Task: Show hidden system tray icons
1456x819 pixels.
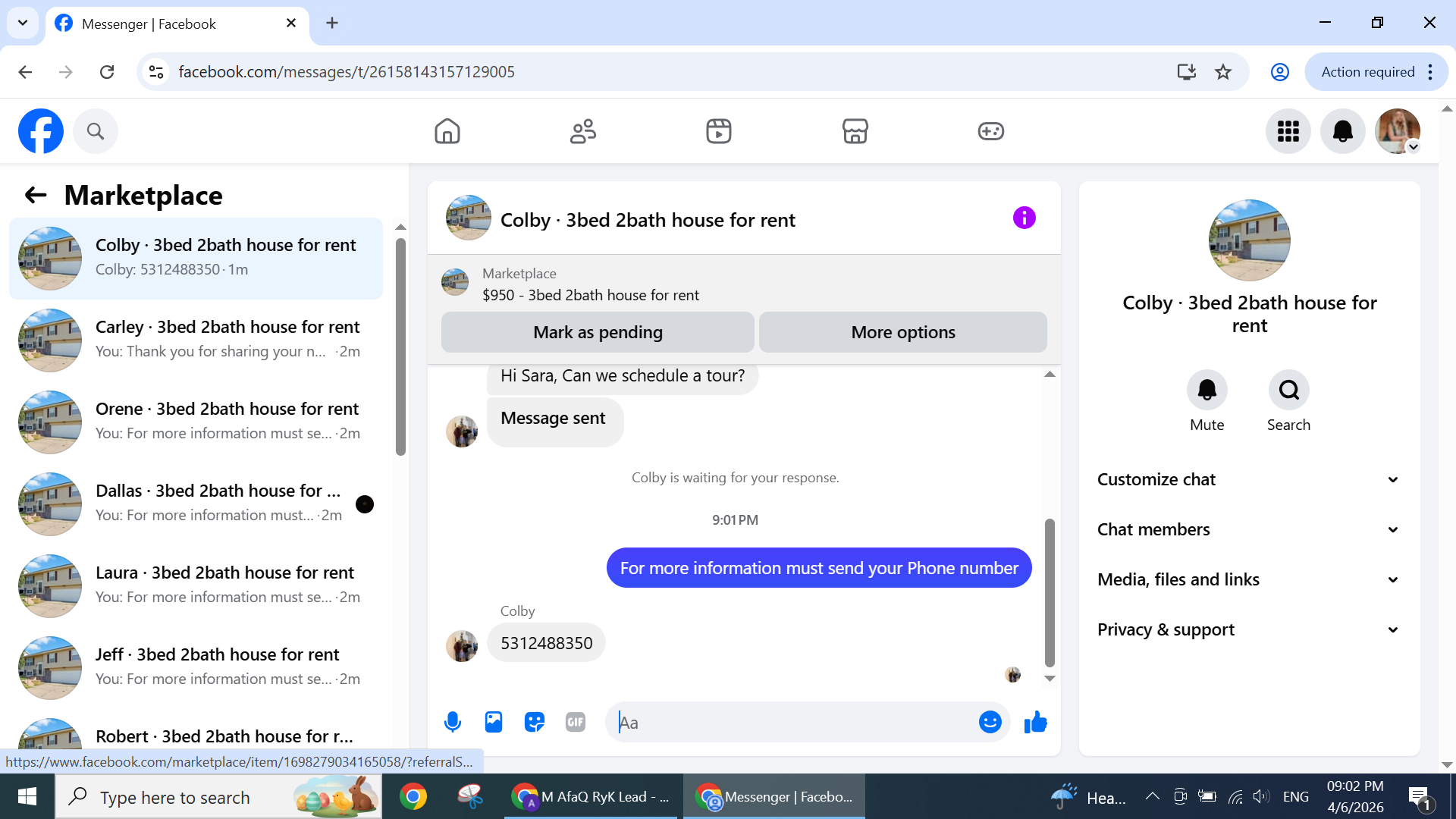Action: pos(1153,796)
